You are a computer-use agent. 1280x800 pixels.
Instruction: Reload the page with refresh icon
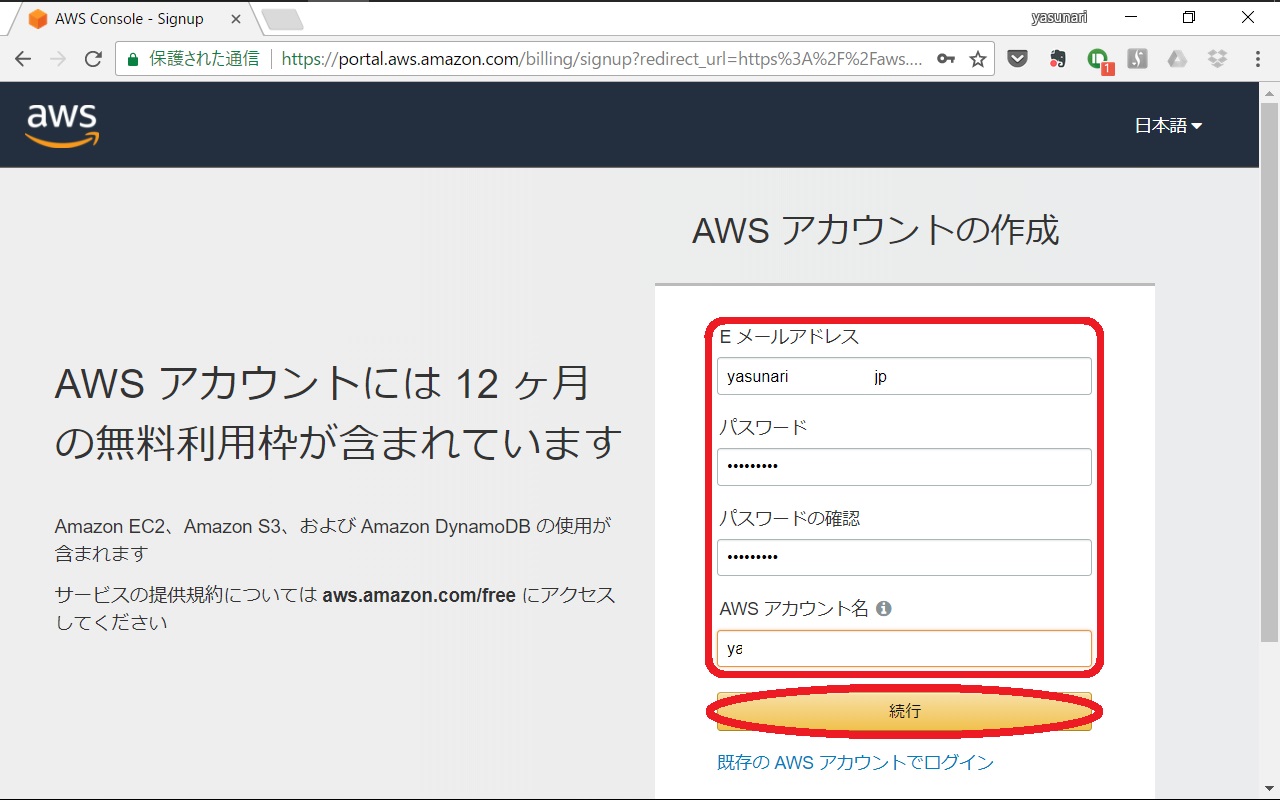point(93,59)
